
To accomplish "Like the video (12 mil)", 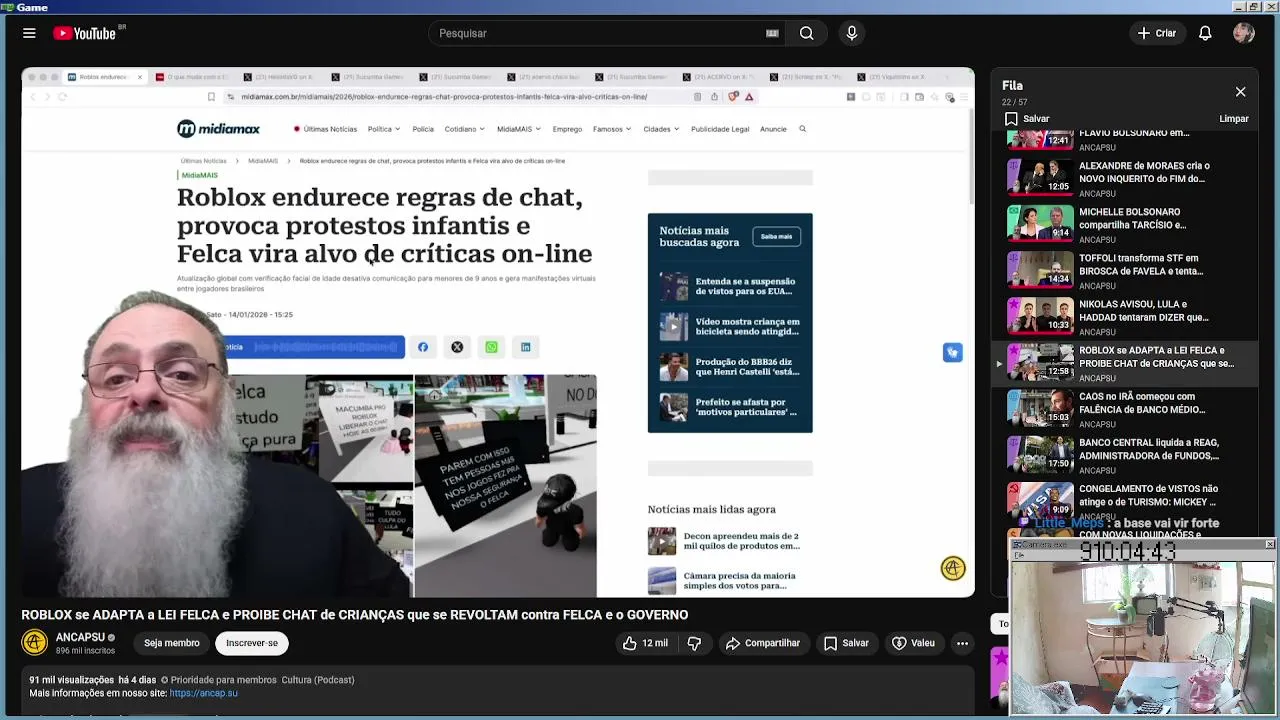I will point(645,643).
